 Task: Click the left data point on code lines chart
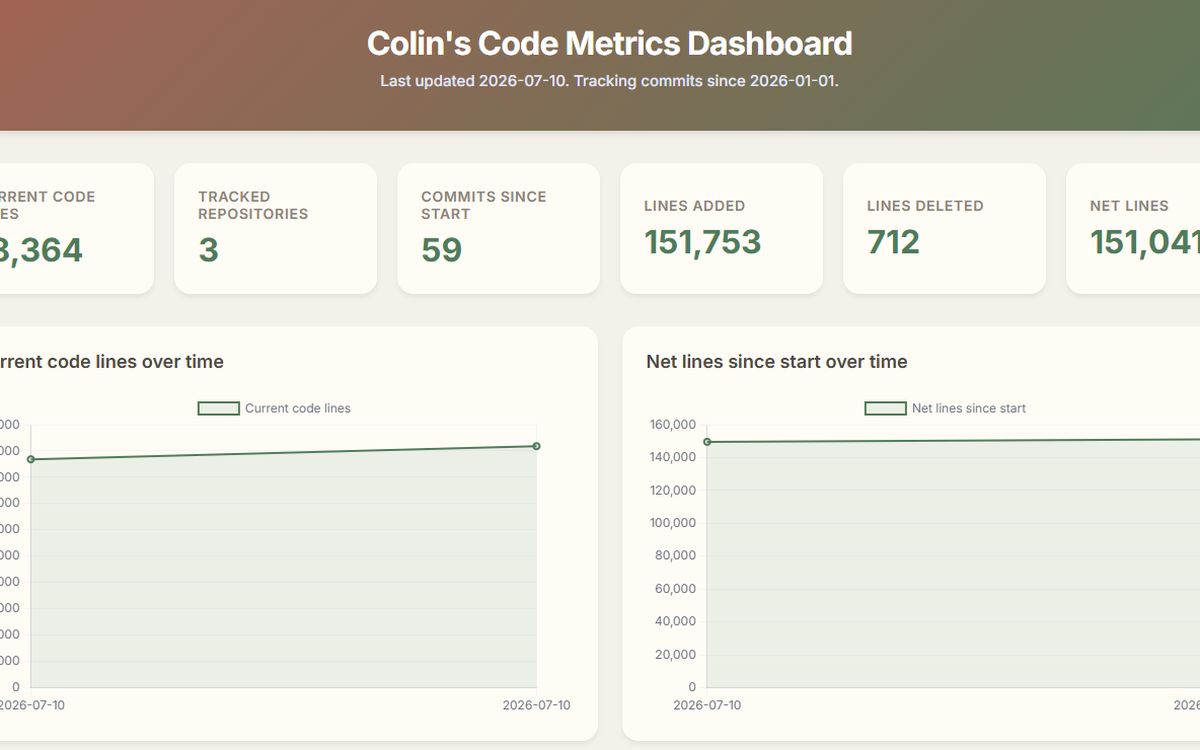[x=31, y=459]
